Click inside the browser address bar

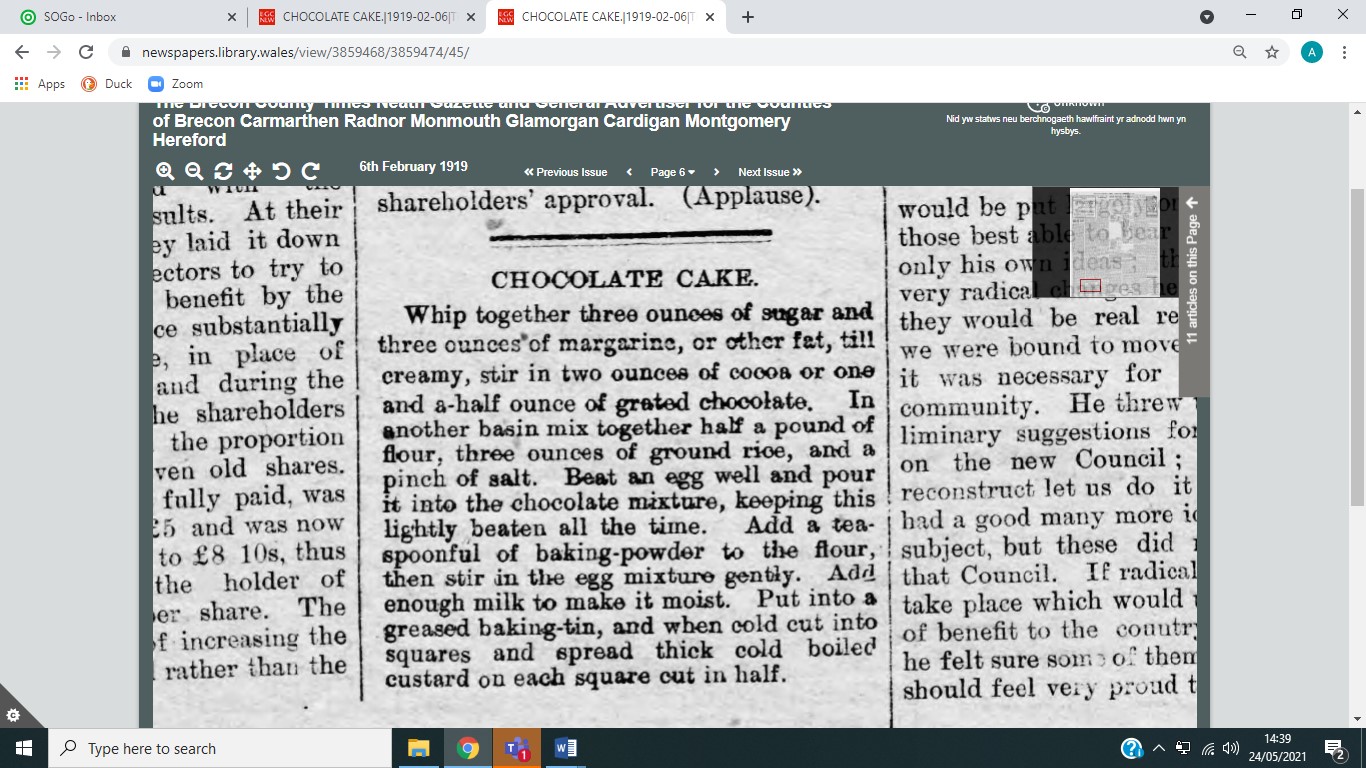(400, 51)
